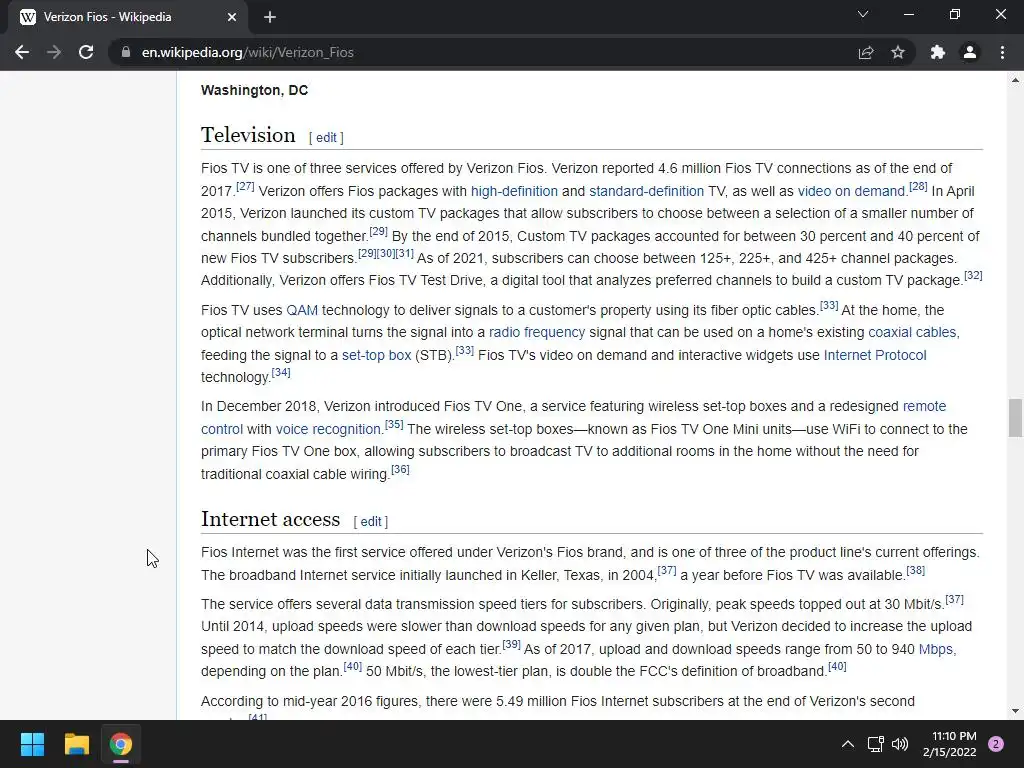1024x768 pixels.
Task: Open the clock and date panel
Action: click(x=950, y=744)
